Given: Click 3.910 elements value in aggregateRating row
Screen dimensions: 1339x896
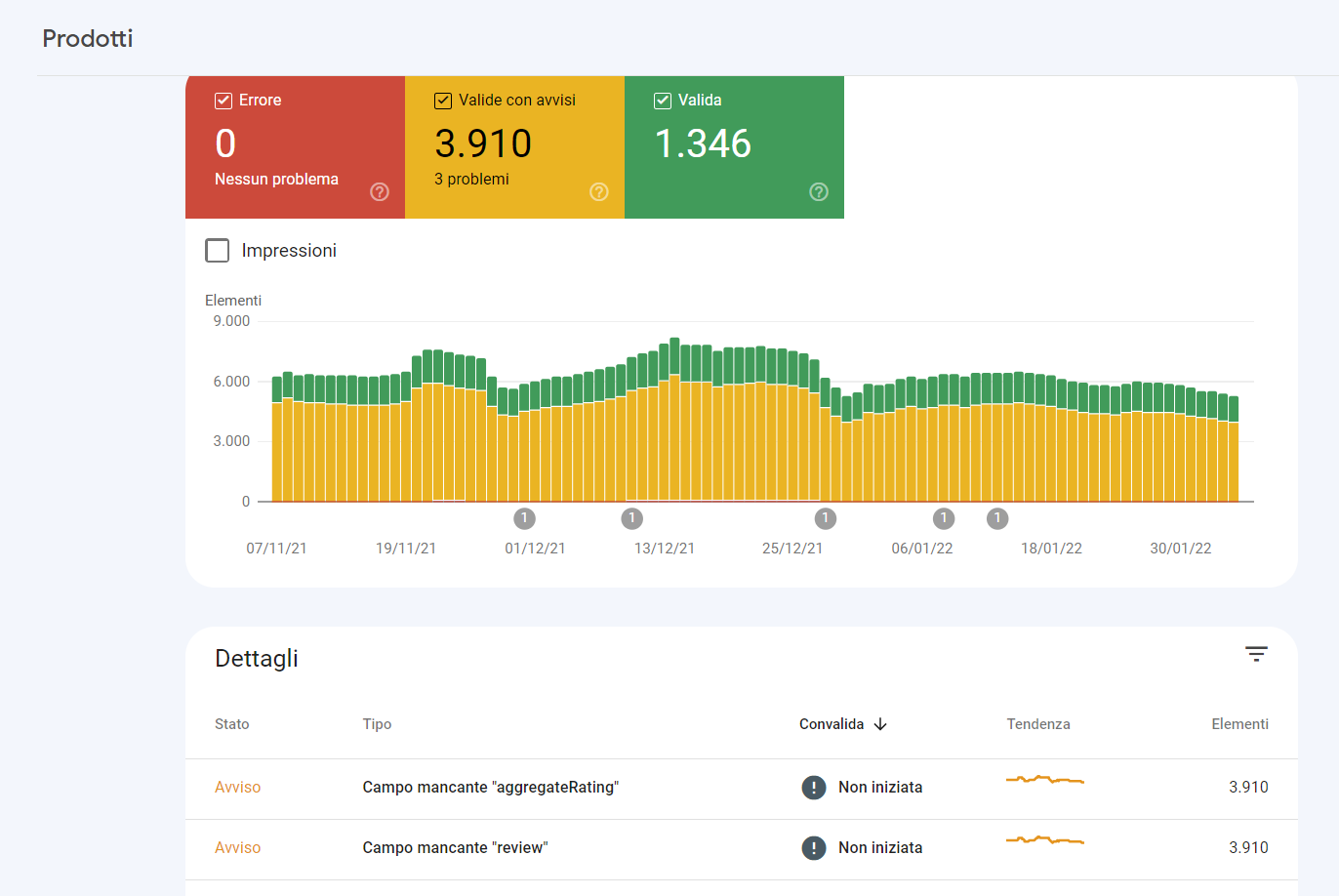Looking at the screenshot, I should pos(1248,788).
